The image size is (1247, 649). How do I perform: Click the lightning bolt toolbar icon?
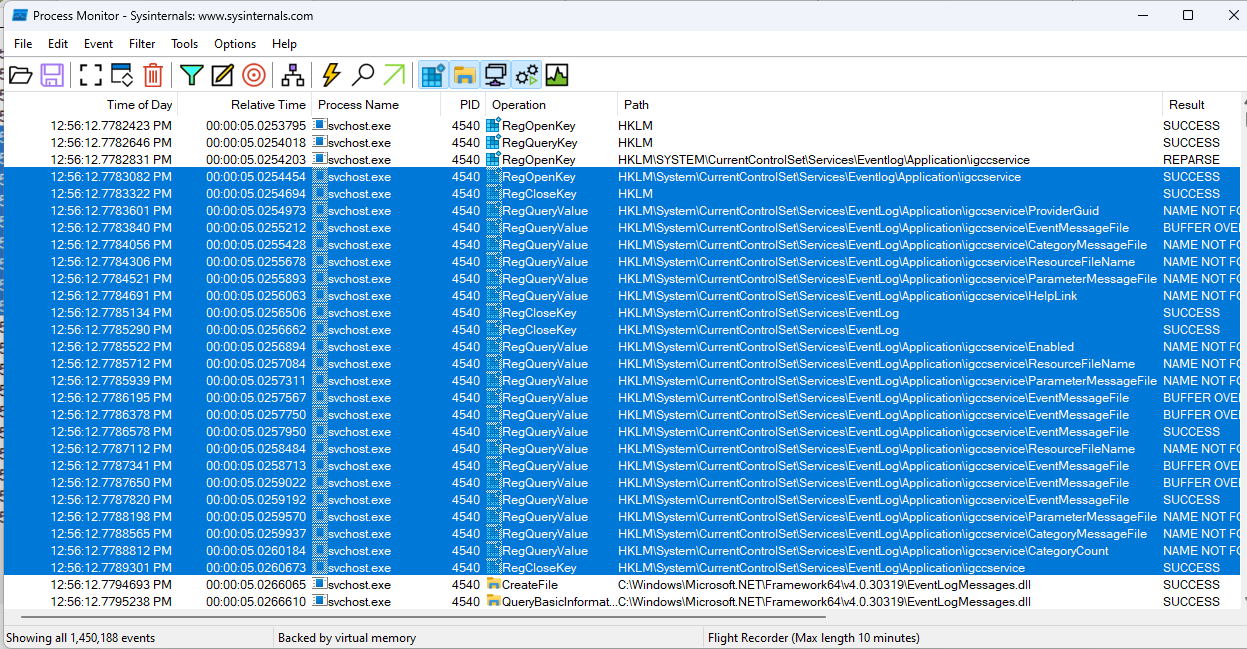(x=331, y=75)
